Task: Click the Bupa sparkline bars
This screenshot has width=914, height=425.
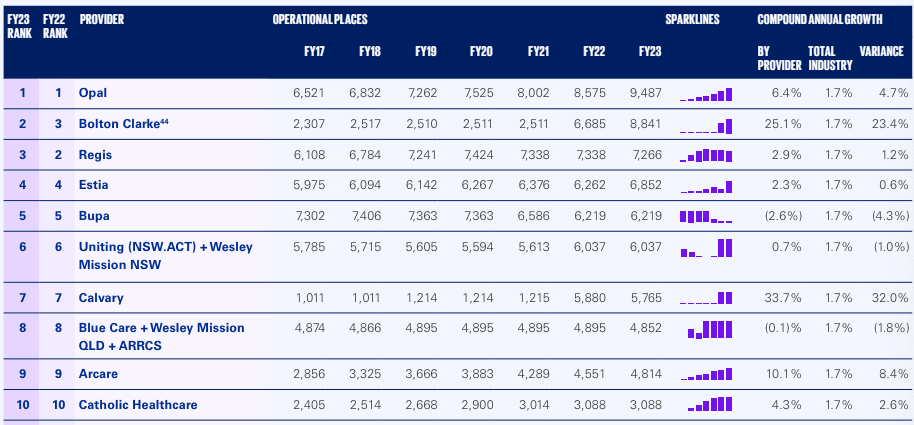Action: coord(706,217)
